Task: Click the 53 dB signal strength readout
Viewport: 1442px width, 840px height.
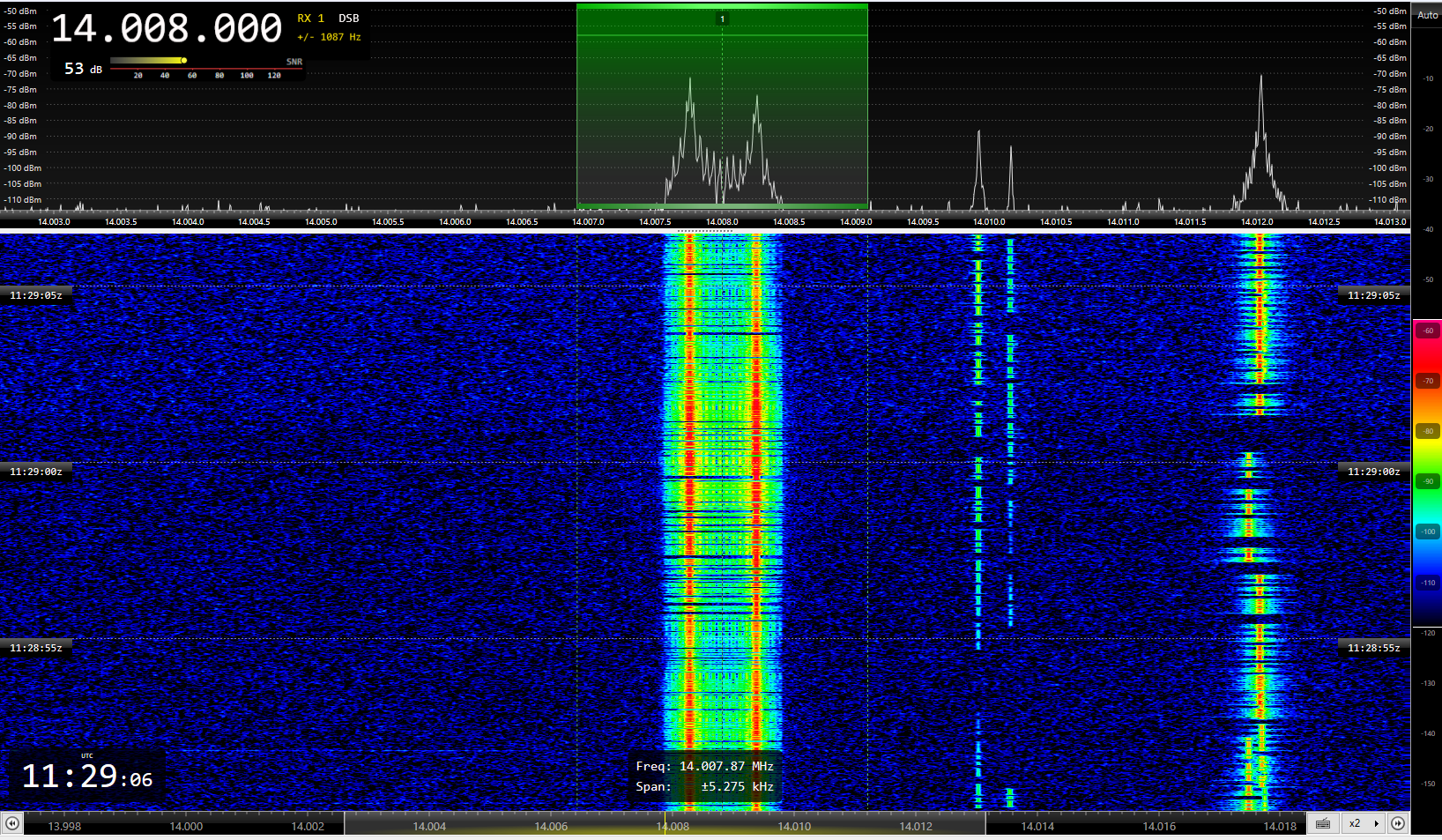Action: (x=83, y=69)
